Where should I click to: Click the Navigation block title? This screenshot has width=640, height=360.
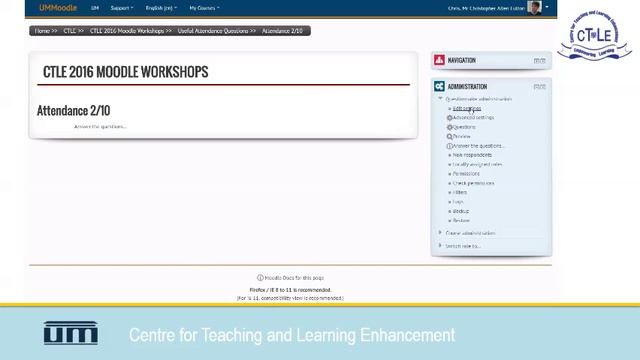(x=462, y=60)
